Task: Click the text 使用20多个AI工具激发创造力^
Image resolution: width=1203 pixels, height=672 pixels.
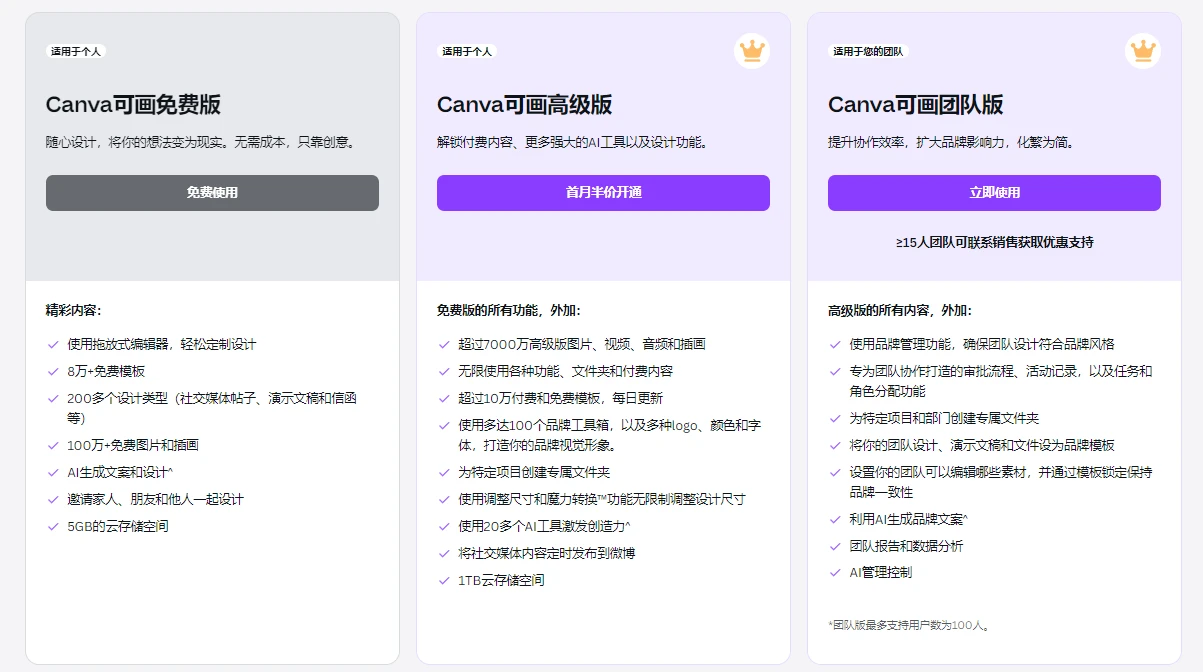Action: (x=545, y=526)
